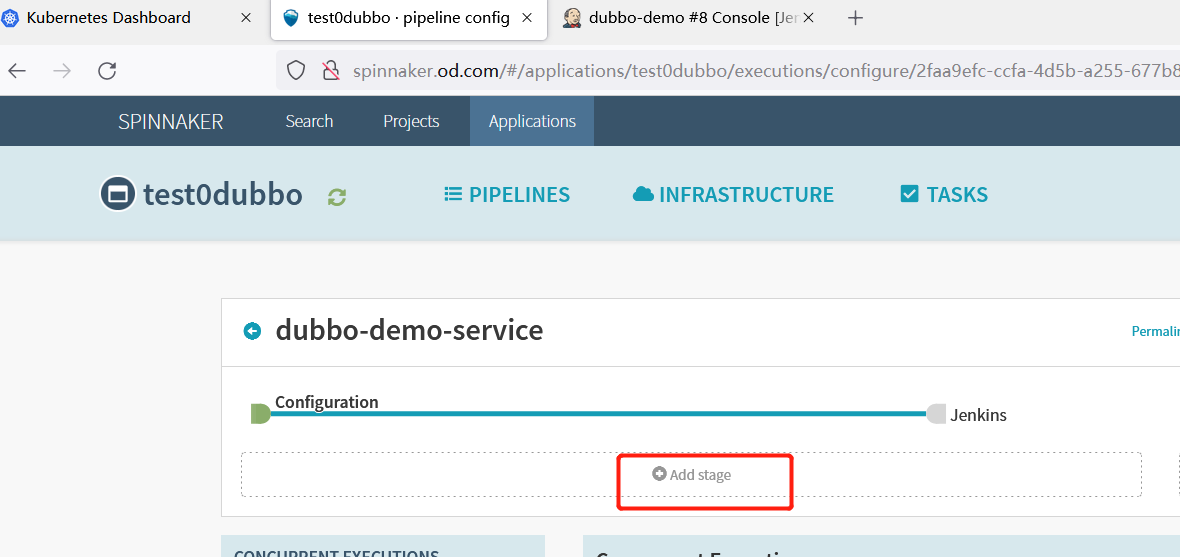Go forward to the next page
Screen dimensions: 1180x557
[x=62, y=71]
